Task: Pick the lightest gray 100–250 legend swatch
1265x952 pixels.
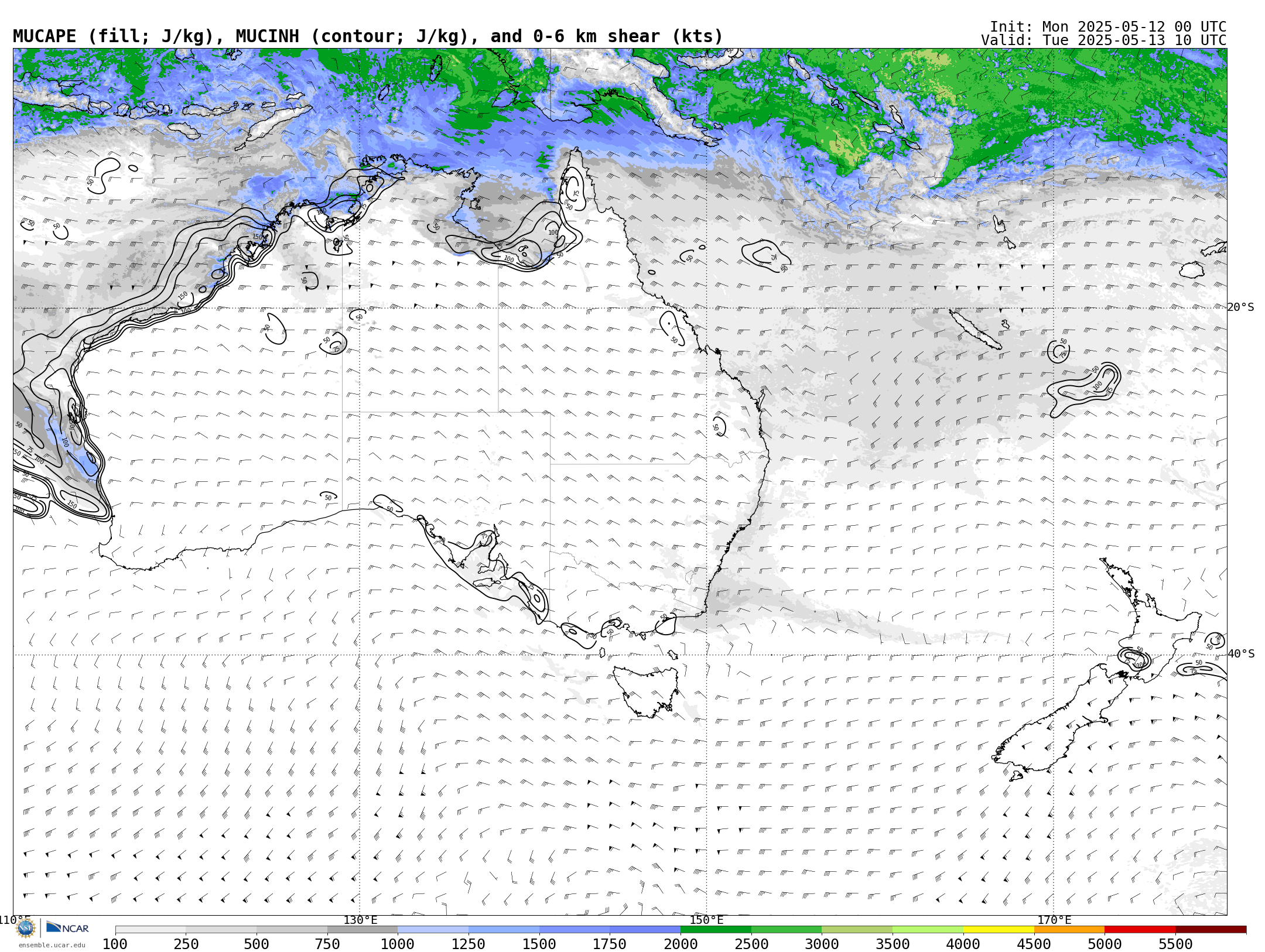Action: coord(151,930)
